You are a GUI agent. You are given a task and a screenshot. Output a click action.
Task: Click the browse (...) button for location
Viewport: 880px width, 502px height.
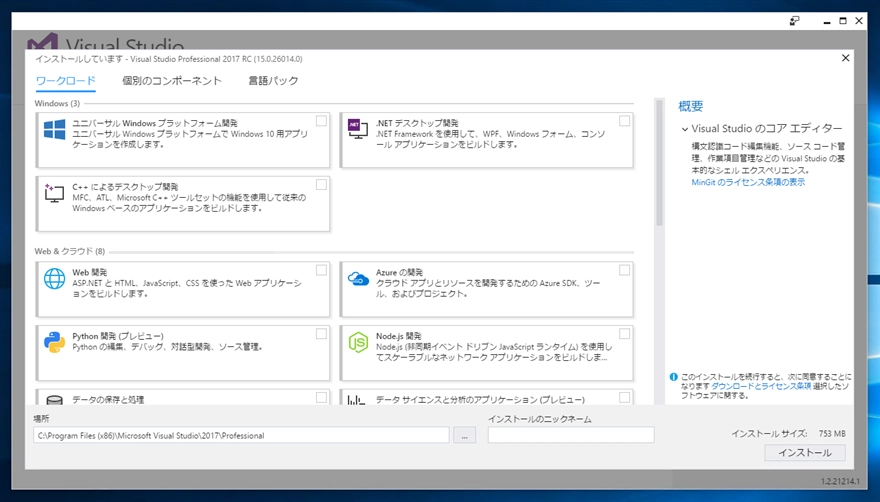464,435
